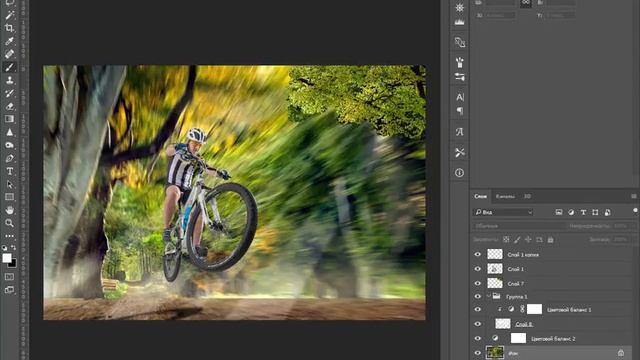Switch to the 'Слои' tab
Image resolution: width=640 pixels, height=360 pixels.
pos(480,196)
